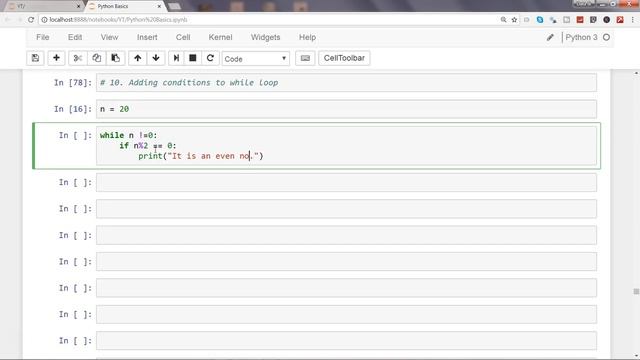640x360 pixels.
Task: Click the cell with comment '# 10. Adding conditions'
Action: [x=346, y=83]
